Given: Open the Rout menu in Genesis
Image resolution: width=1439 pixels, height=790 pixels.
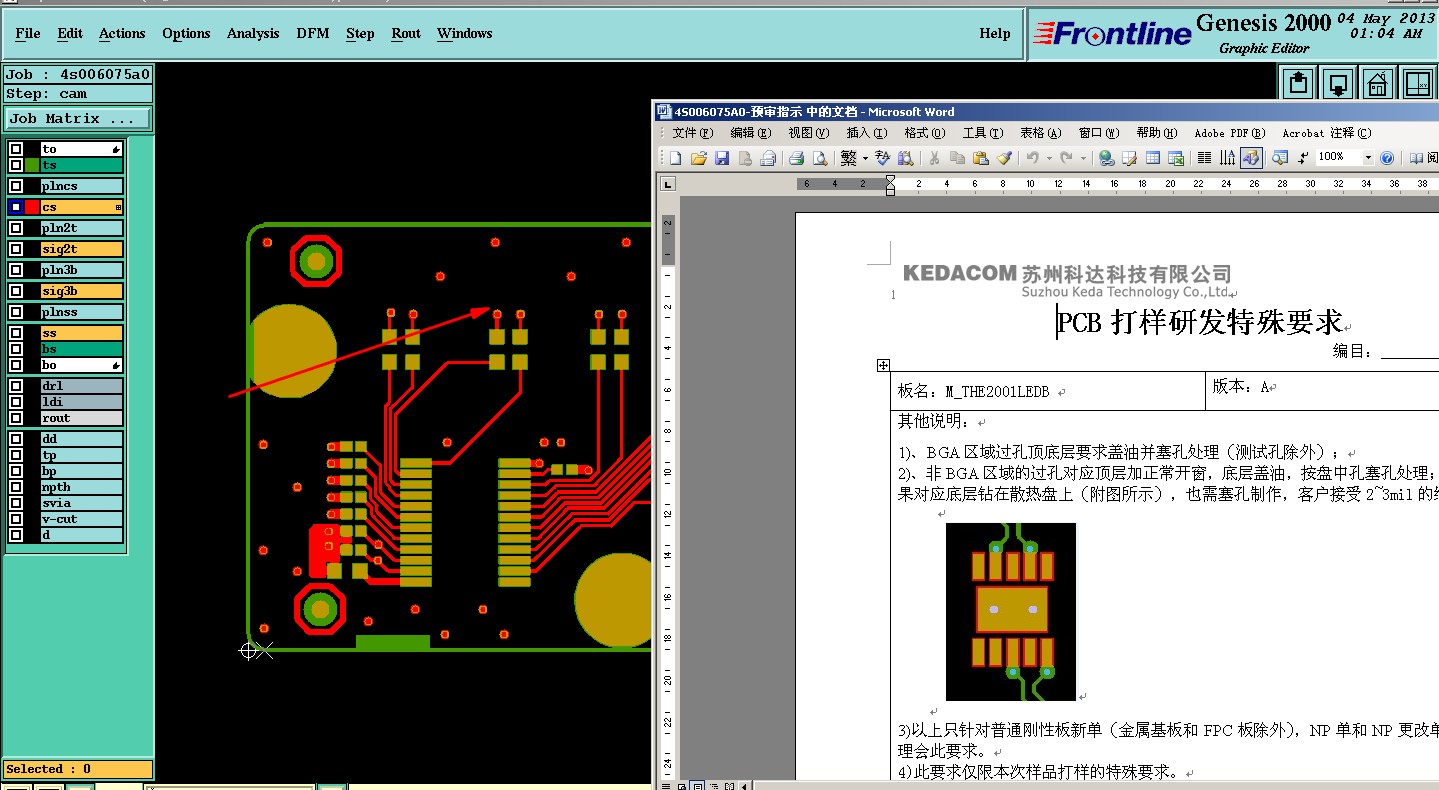Looking at the screenshot, I should [406, 33].
